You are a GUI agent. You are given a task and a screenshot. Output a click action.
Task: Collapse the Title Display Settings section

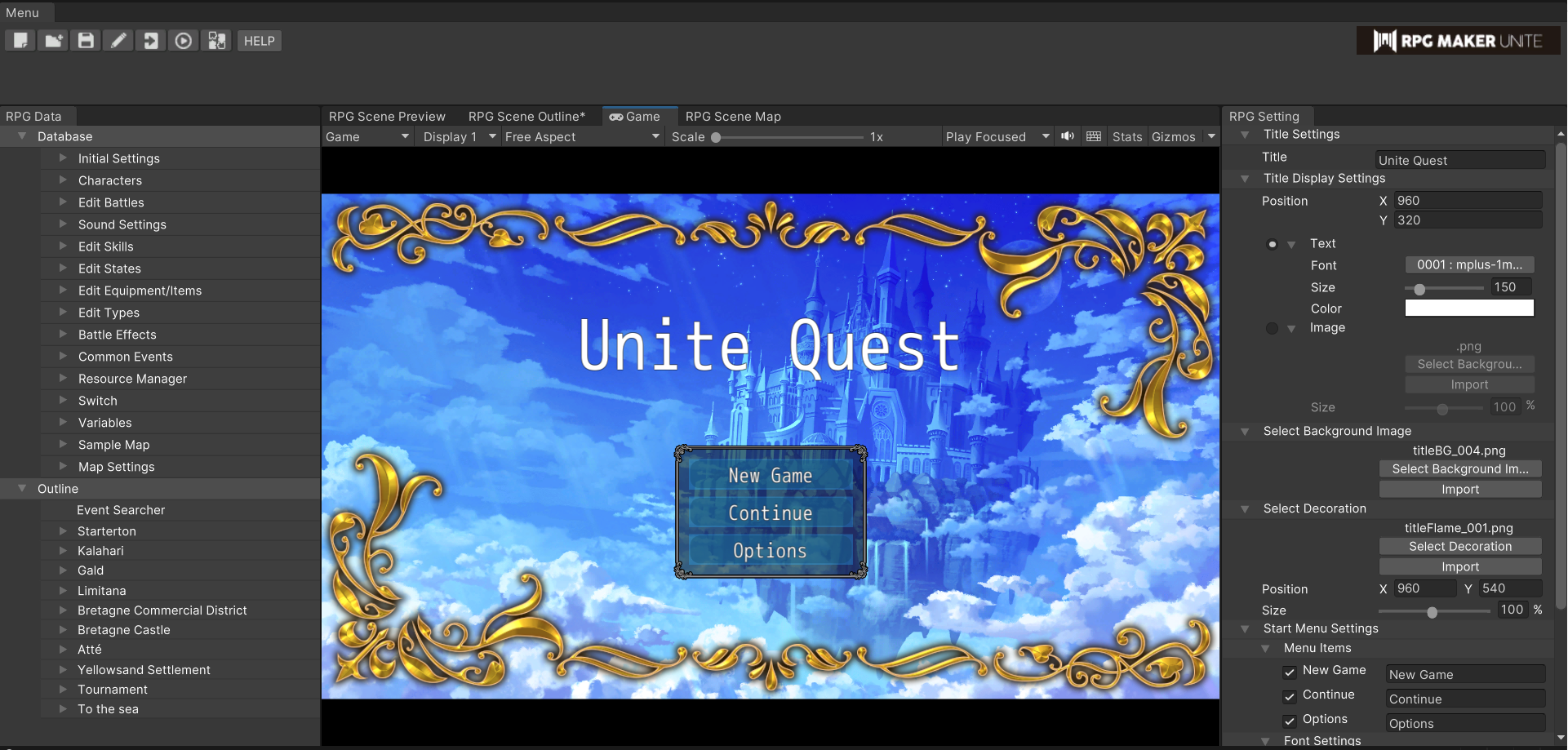pyautogui.click(x=1245, y=179)
